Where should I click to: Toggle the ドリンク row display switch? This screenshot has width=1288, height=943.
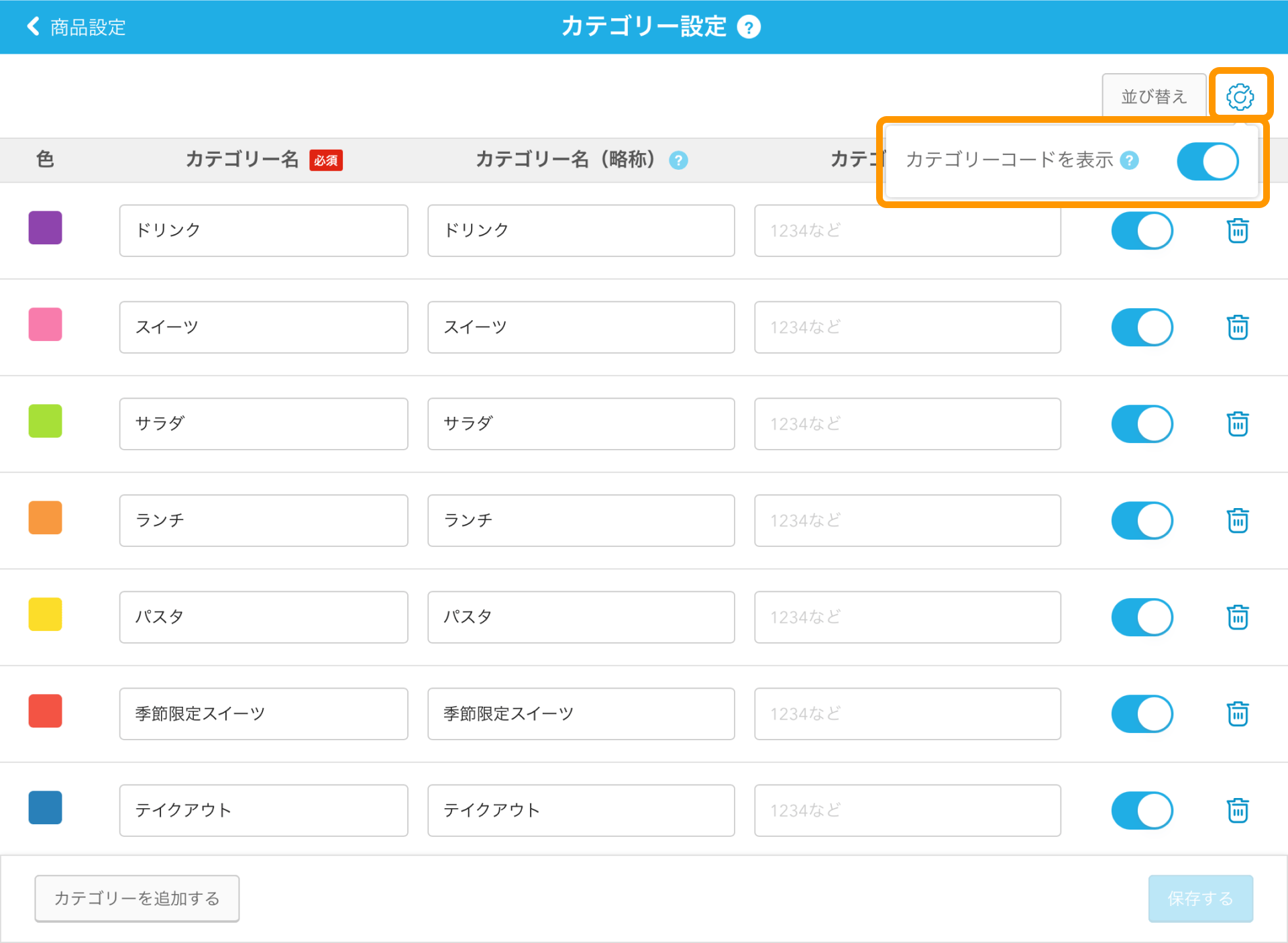[x=1142, y=231]
